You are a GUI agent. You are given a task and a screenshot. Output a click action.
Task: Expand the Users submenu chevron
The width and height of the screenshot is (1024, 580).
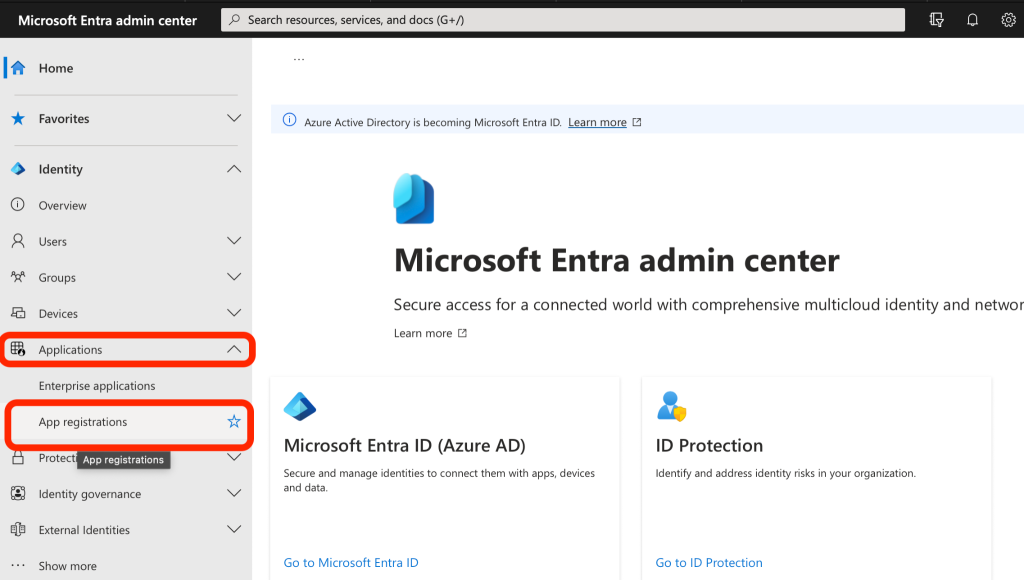coord(234,241)
